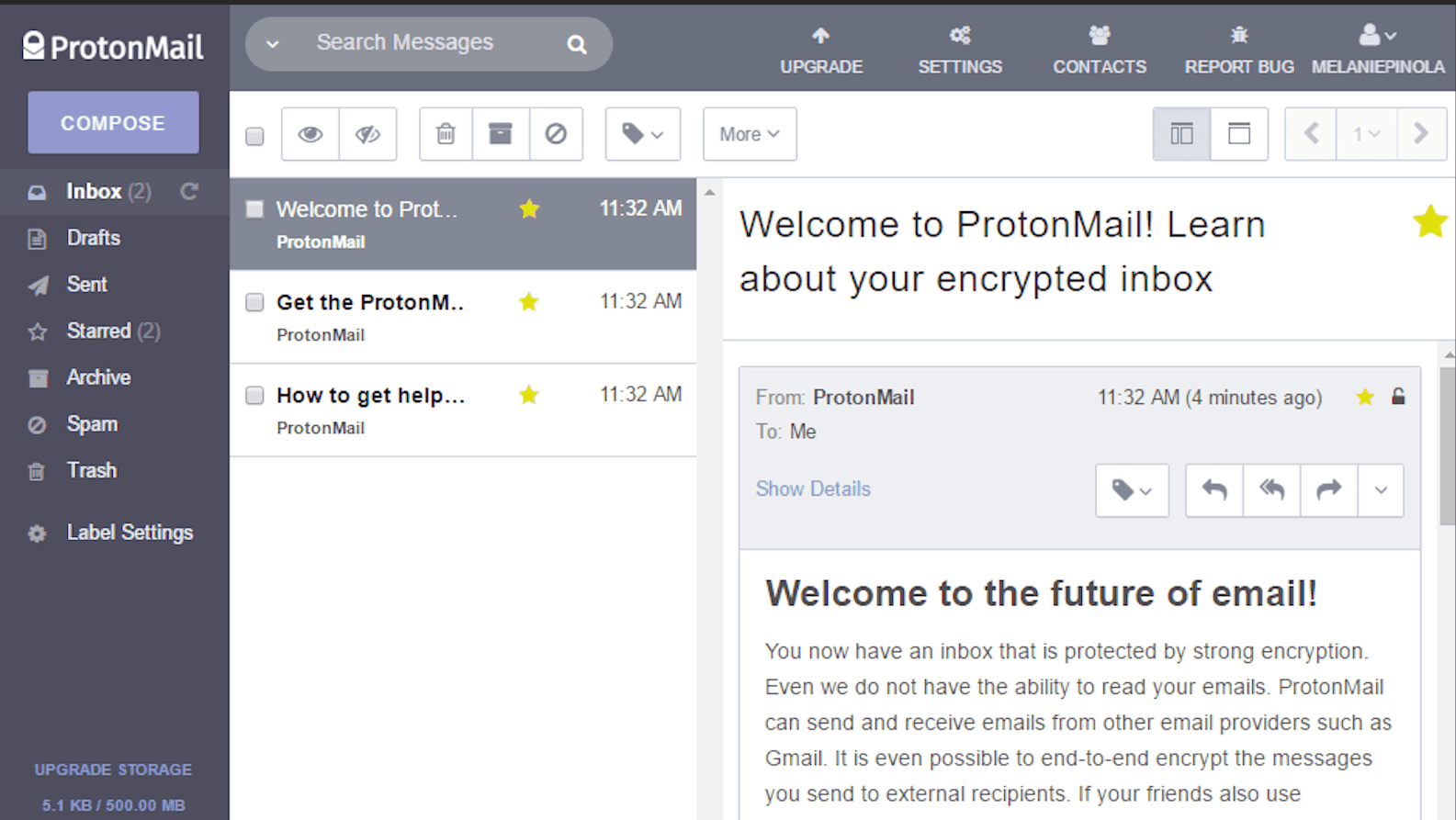Switch to the column layout view icon
This screenshot has width=1456, height=820.
(1181, 134)
